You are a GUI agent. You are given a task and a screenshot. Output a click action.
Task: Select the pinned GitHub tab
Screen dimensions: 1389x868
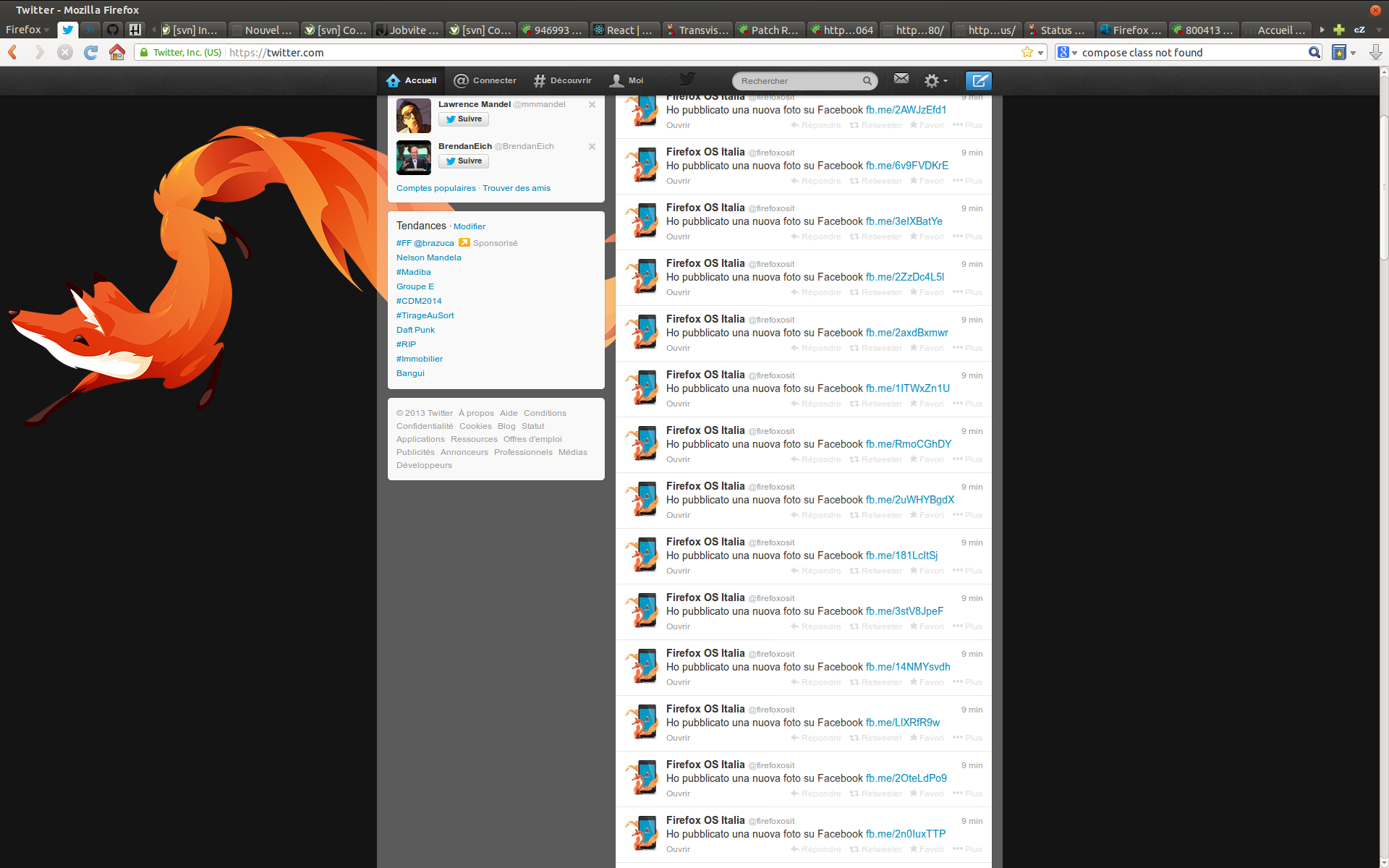point(113,30)
